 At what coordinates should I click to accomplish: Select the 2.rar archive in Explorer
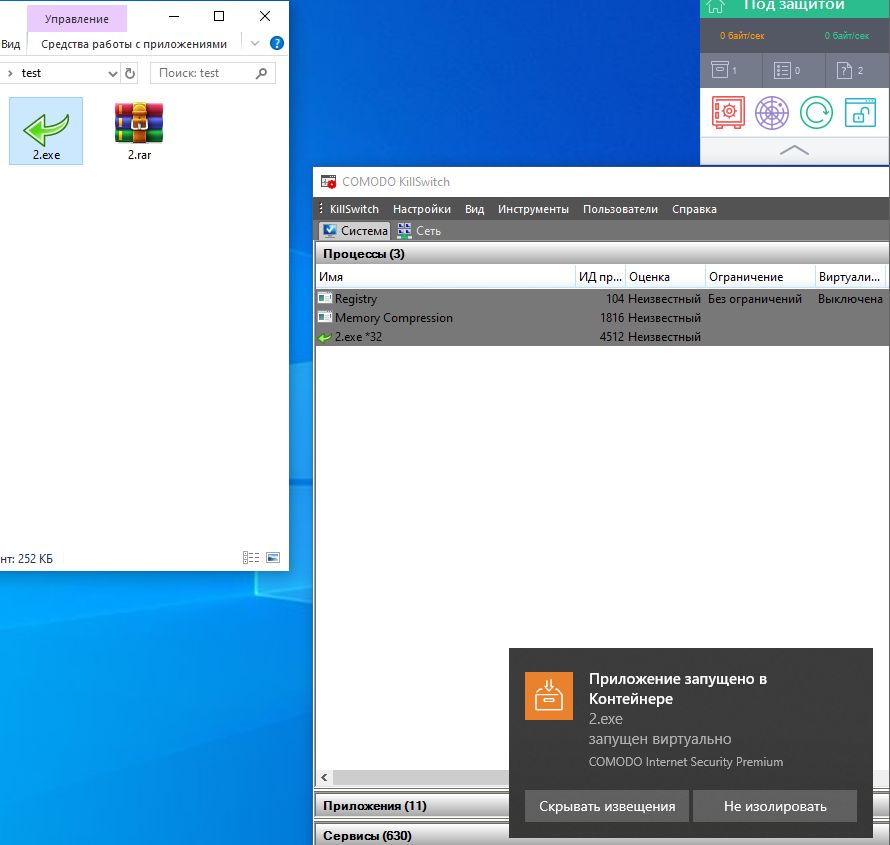click(139, 131)
